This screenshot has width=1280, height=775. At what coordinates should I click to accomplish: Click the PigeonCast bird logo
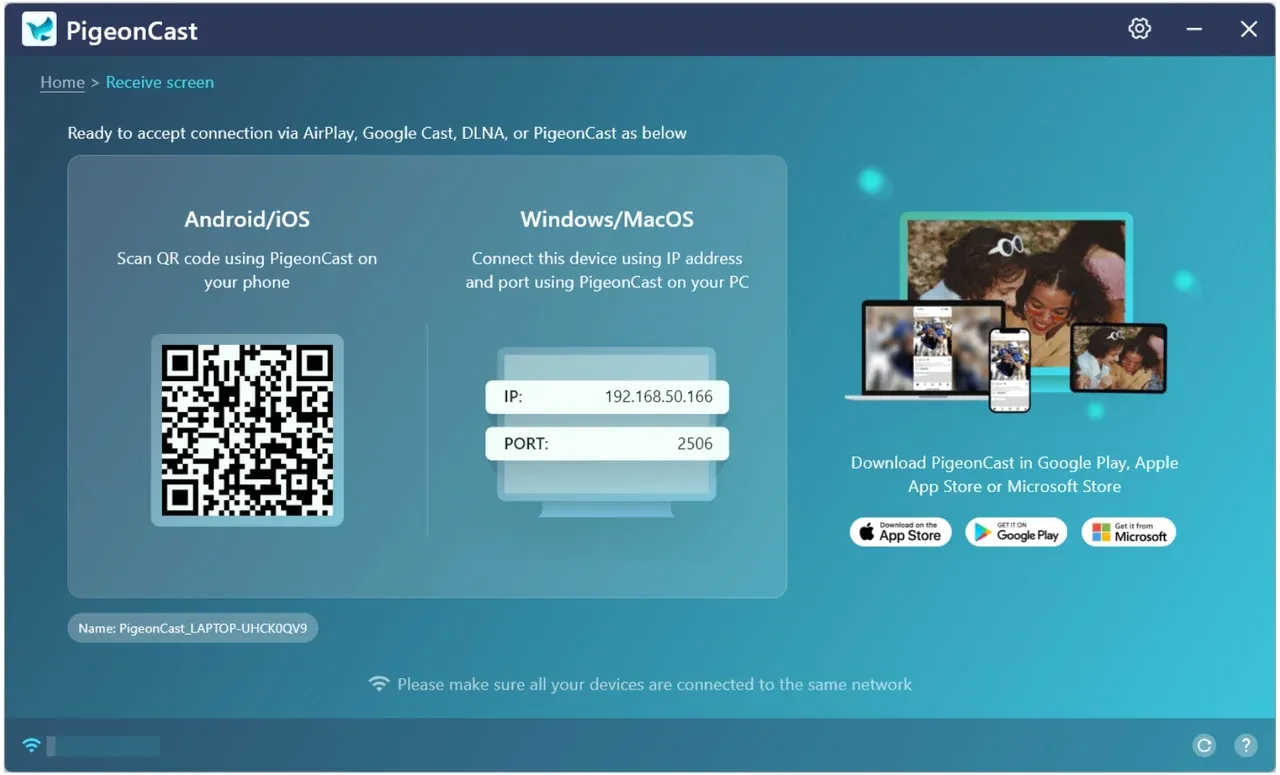point(39,30)
